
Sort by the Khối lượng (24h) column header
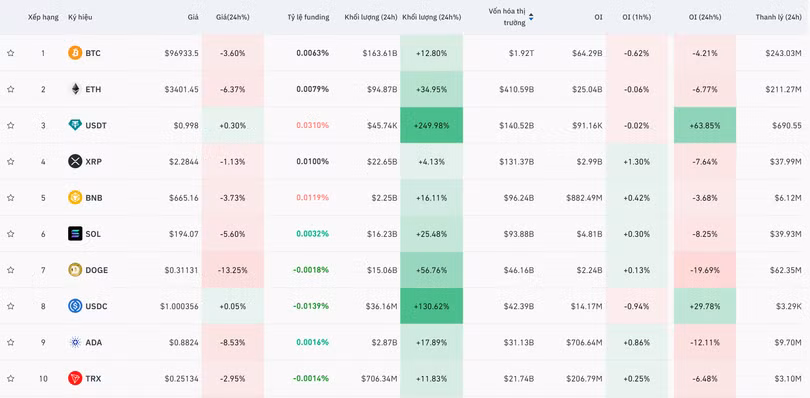[x=371, y=17]
